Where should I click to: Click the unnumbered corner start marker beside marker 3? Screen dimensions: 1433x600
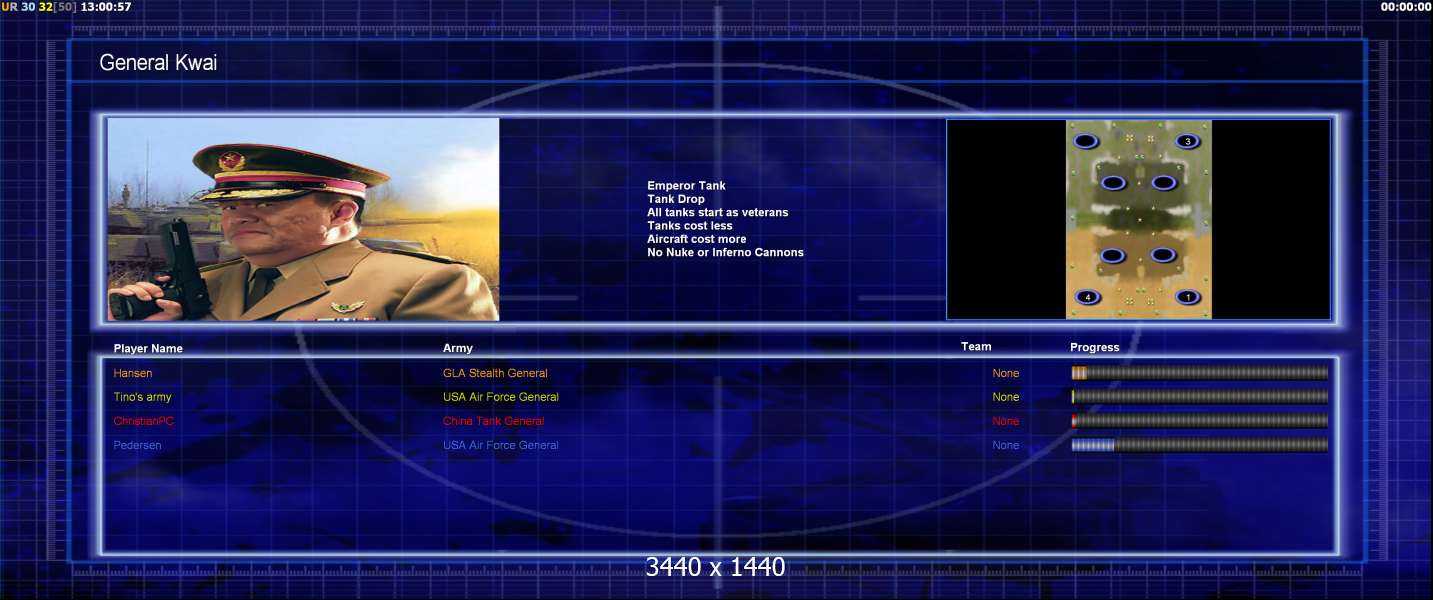click(1087, 141)
